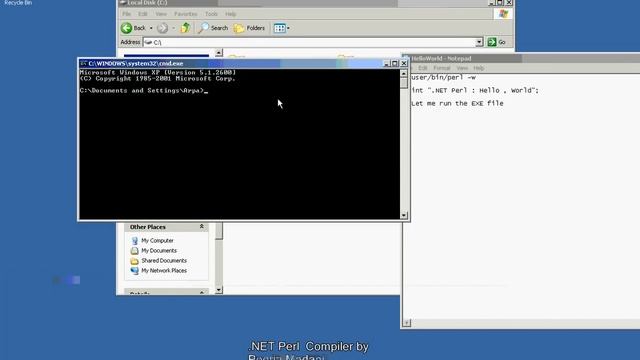Toggle the Folders pane in Explorer
This screenshot has width=640, height=360.
[x=249, y=28]
